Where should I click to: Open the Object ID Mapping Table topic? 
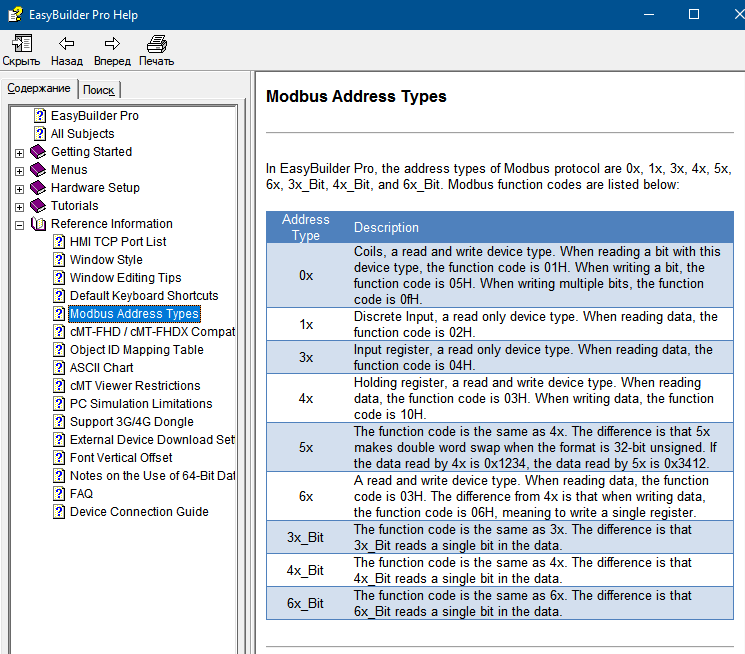[x=136, y=350]
